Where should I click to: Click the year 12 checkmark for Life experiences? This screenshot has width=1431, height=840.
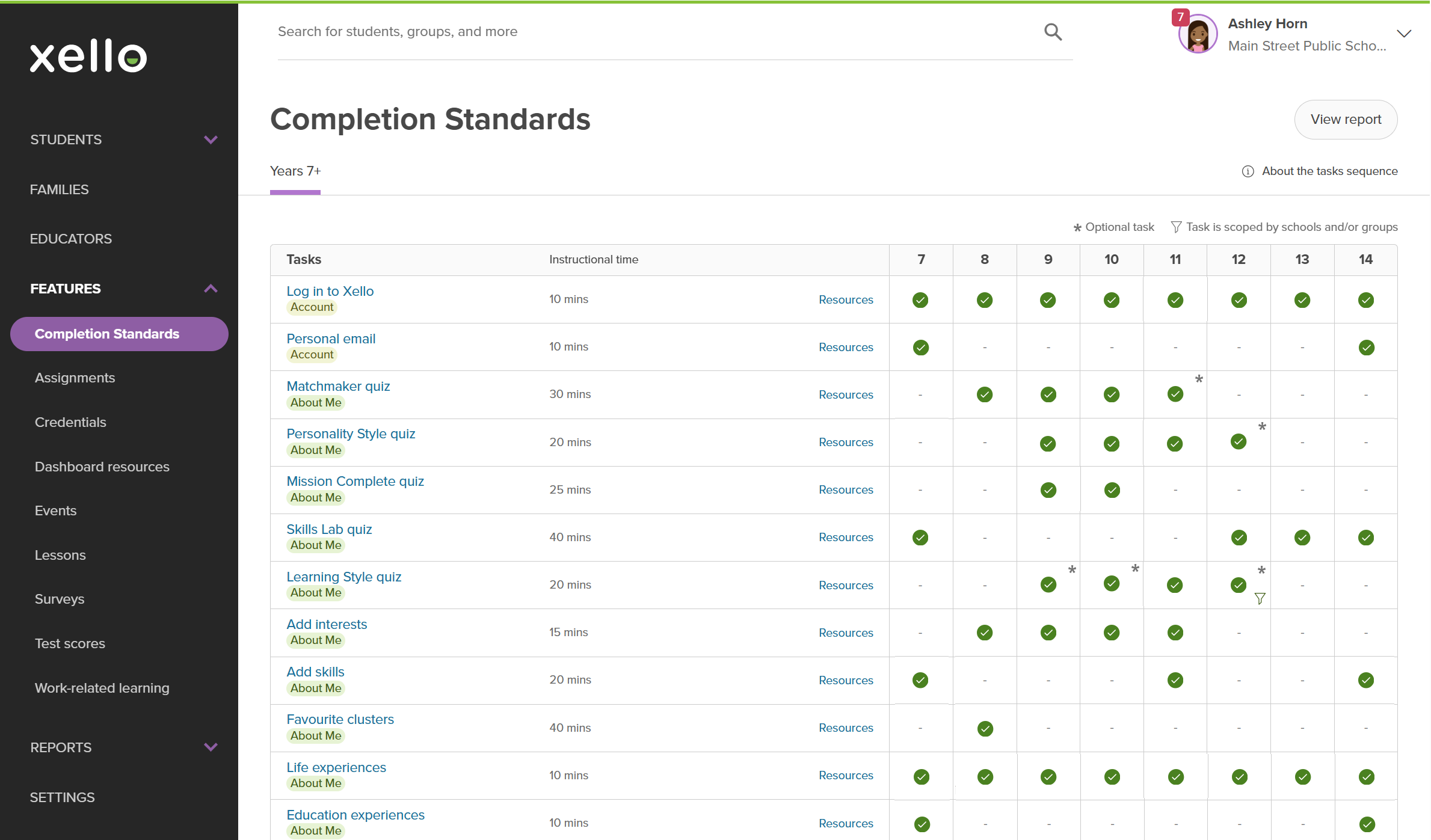tap(1239, 777)
